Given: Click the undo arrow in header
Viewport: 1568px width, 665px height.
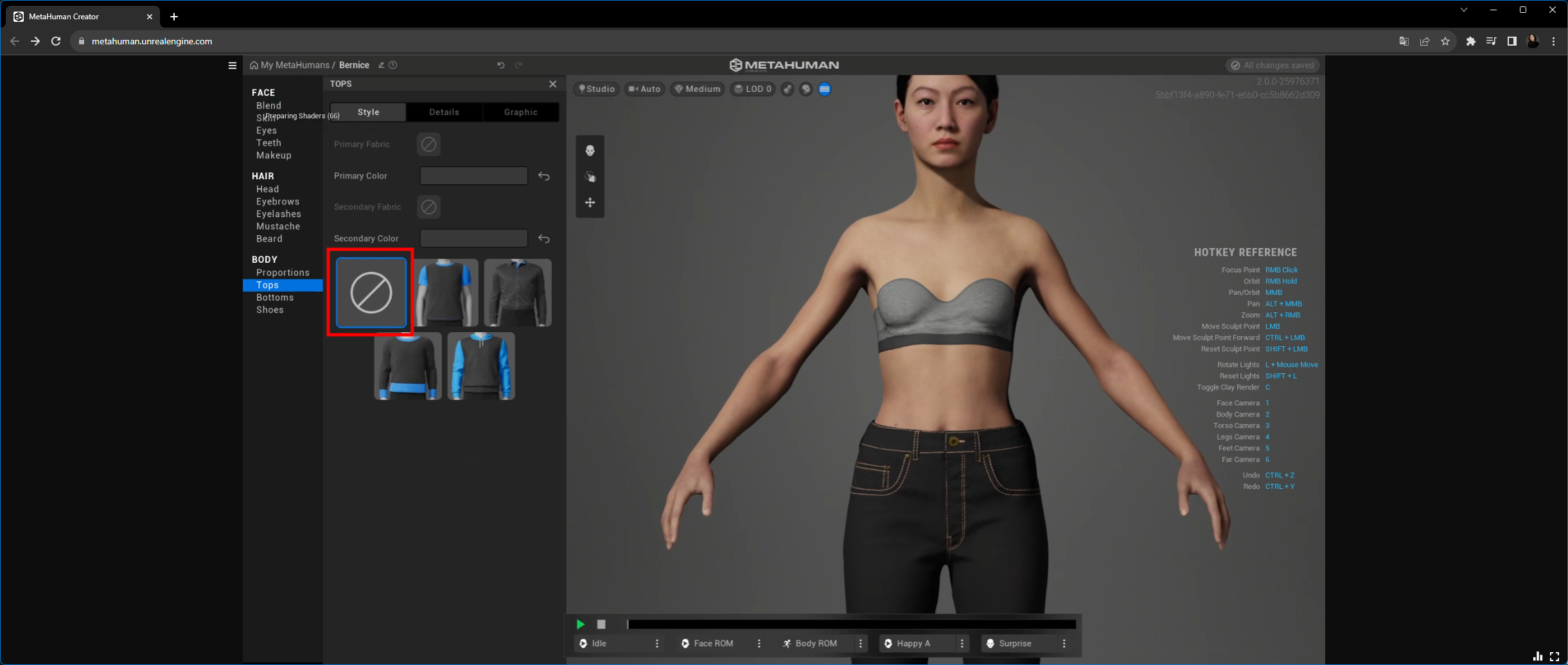Looking at the screenshot, I should 501,65.
